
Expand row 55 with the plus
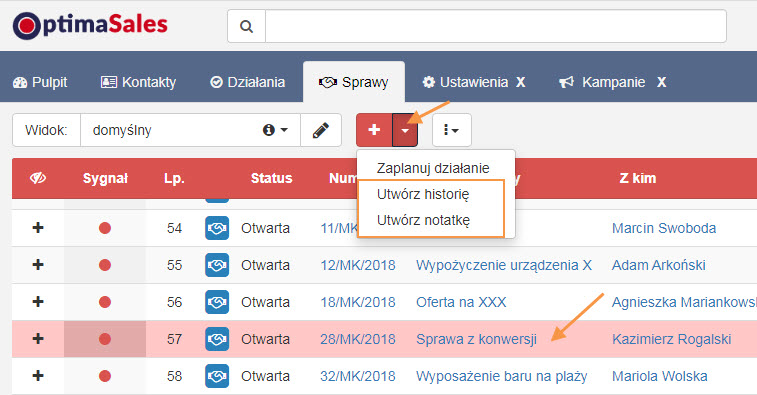click(x=38, y=265)
